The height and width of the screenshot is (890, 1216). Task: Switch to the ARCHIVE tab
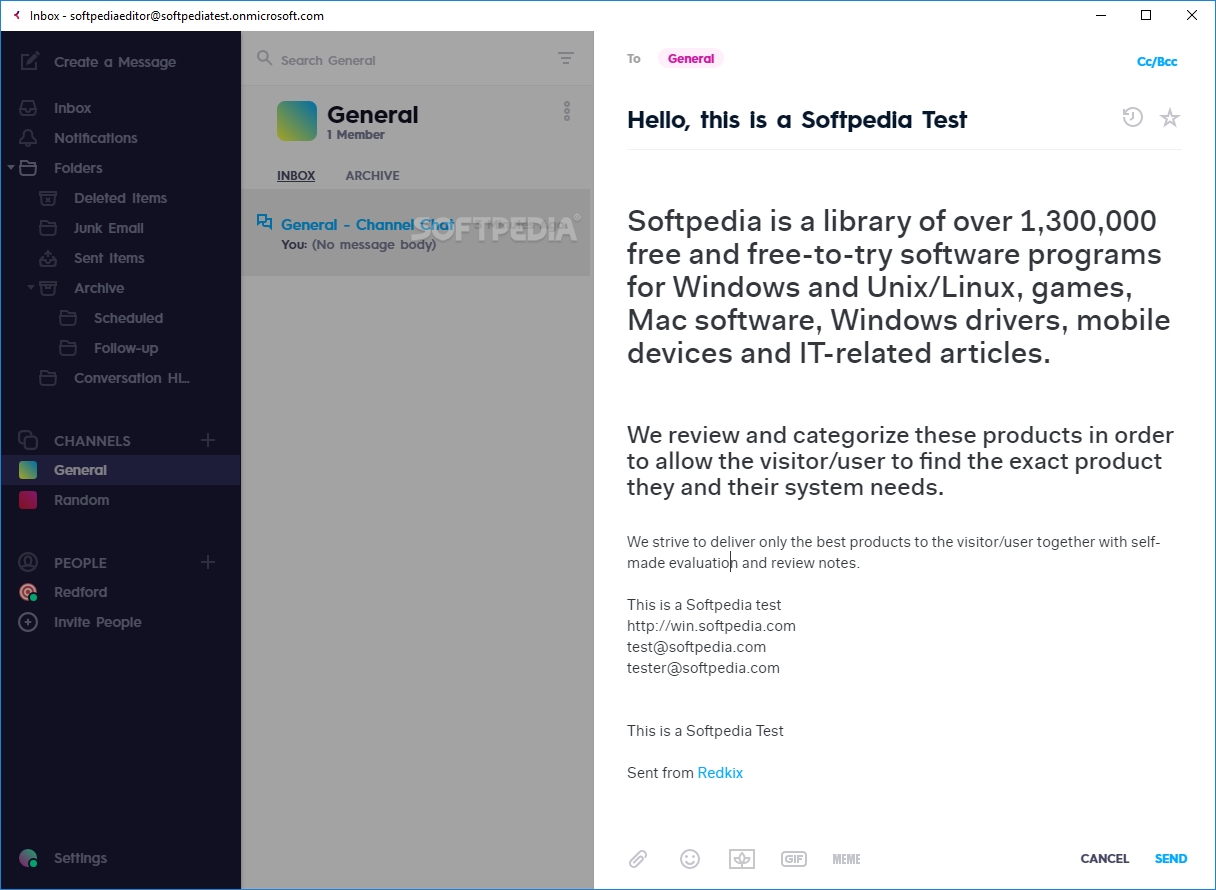(x=372, y=176)
